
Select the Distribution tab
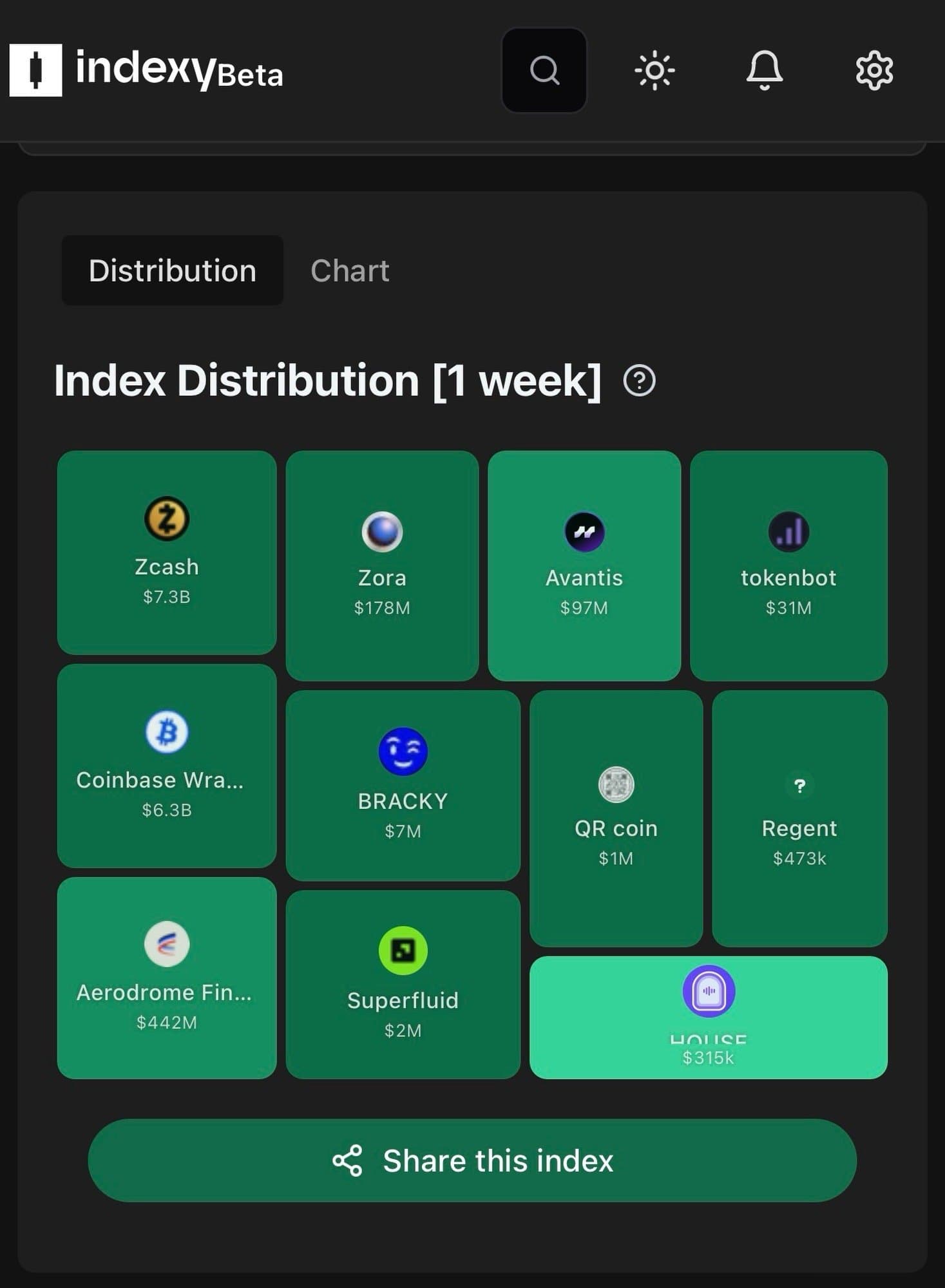click(x=172, y=270)
